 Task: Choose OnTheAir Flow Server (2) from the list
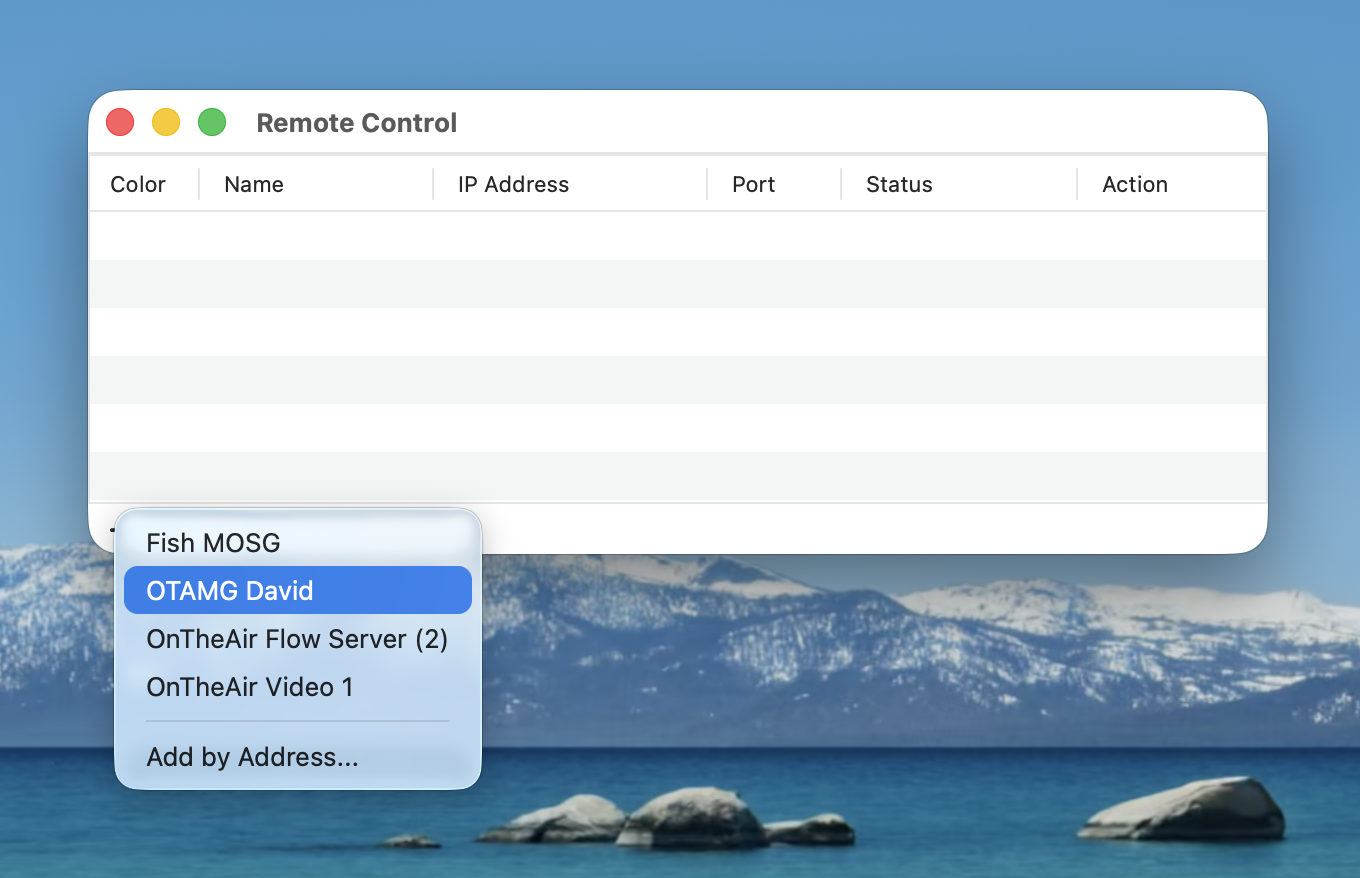click(x=297, y=639)
